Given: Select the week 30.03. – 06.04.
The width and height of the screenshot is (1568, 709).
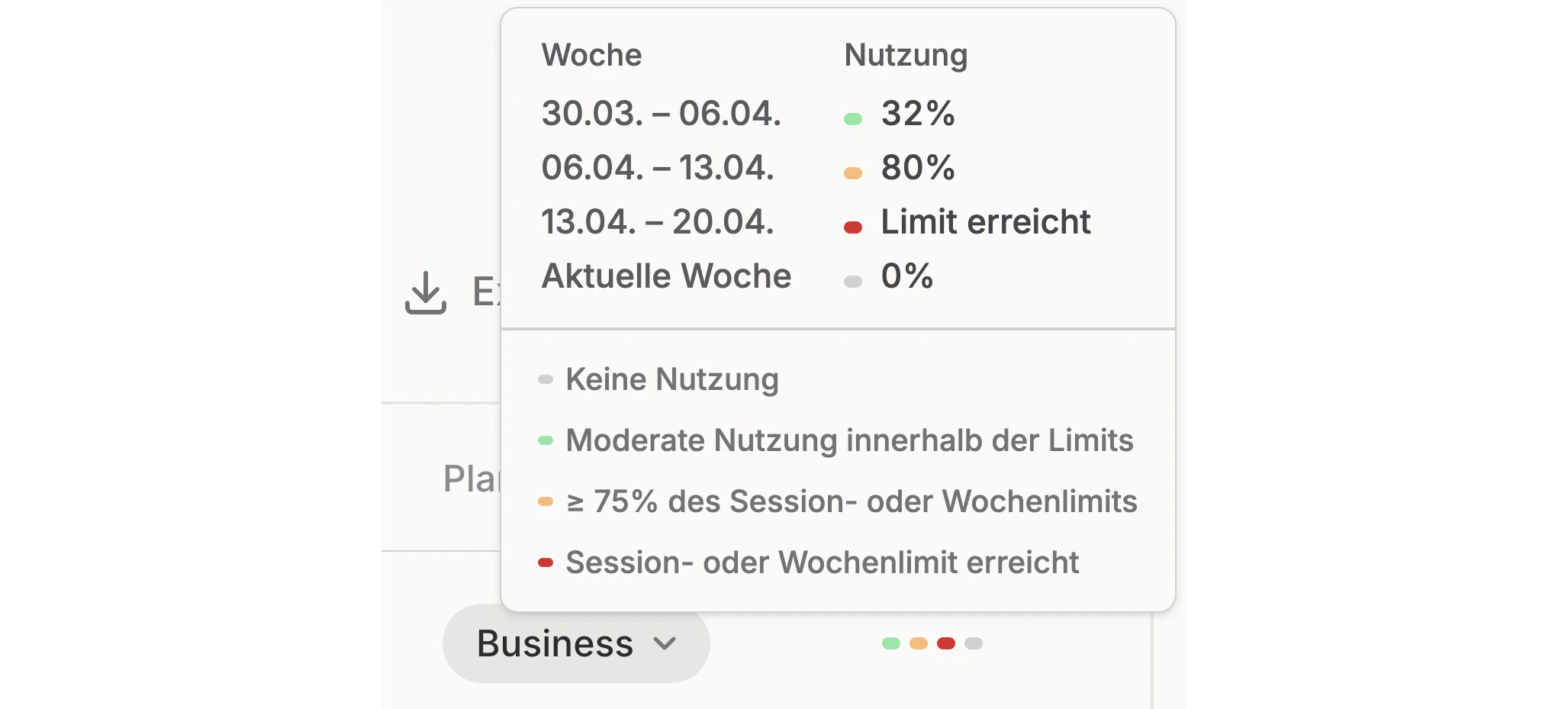Looking at the screenshot, I should [661, 116].
